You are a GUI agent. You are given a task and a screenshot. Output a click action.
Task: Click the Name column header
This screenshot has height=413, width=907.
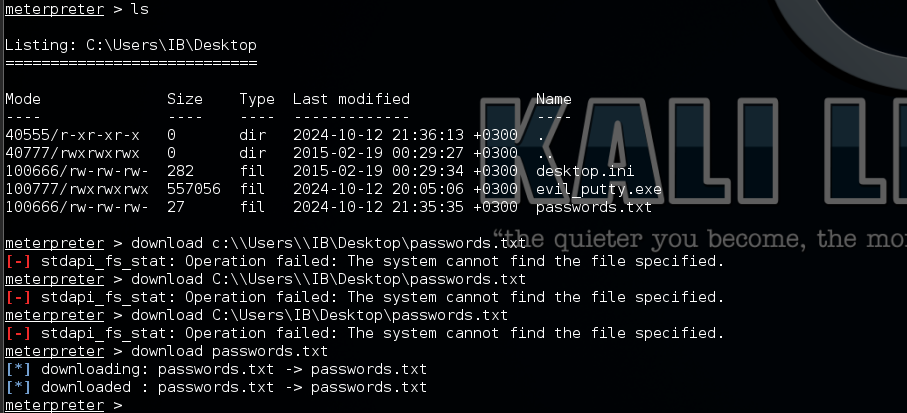click(x=554, y=99)
